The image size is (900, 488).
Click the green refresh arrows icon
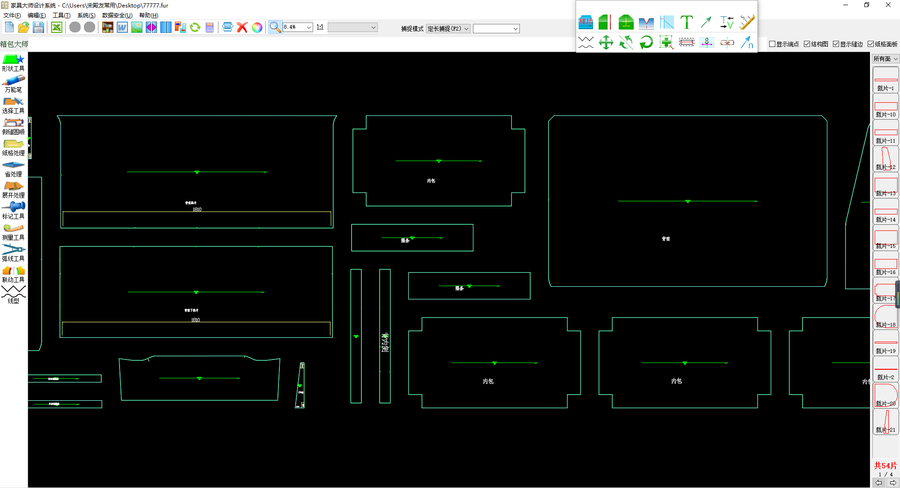pyautogui.click(x=195, y=27)
